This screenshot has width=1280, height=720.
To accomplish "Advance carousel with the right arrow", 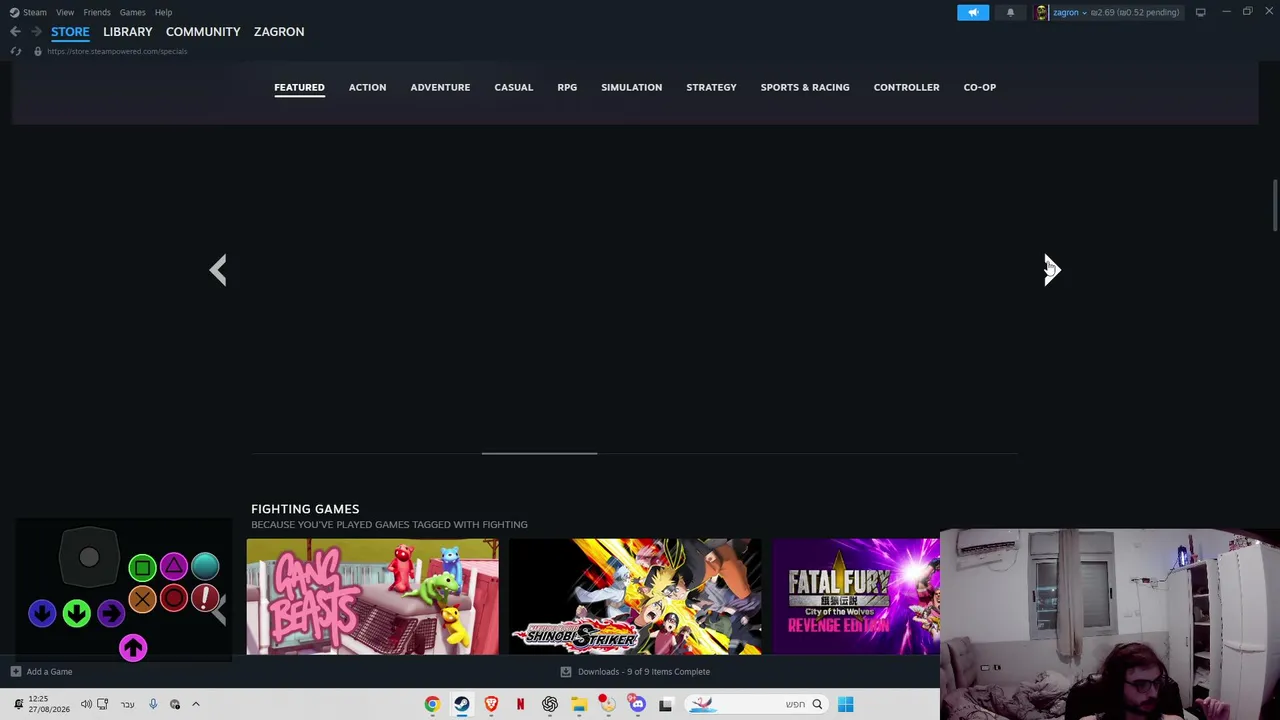I will click(1051, 270).
